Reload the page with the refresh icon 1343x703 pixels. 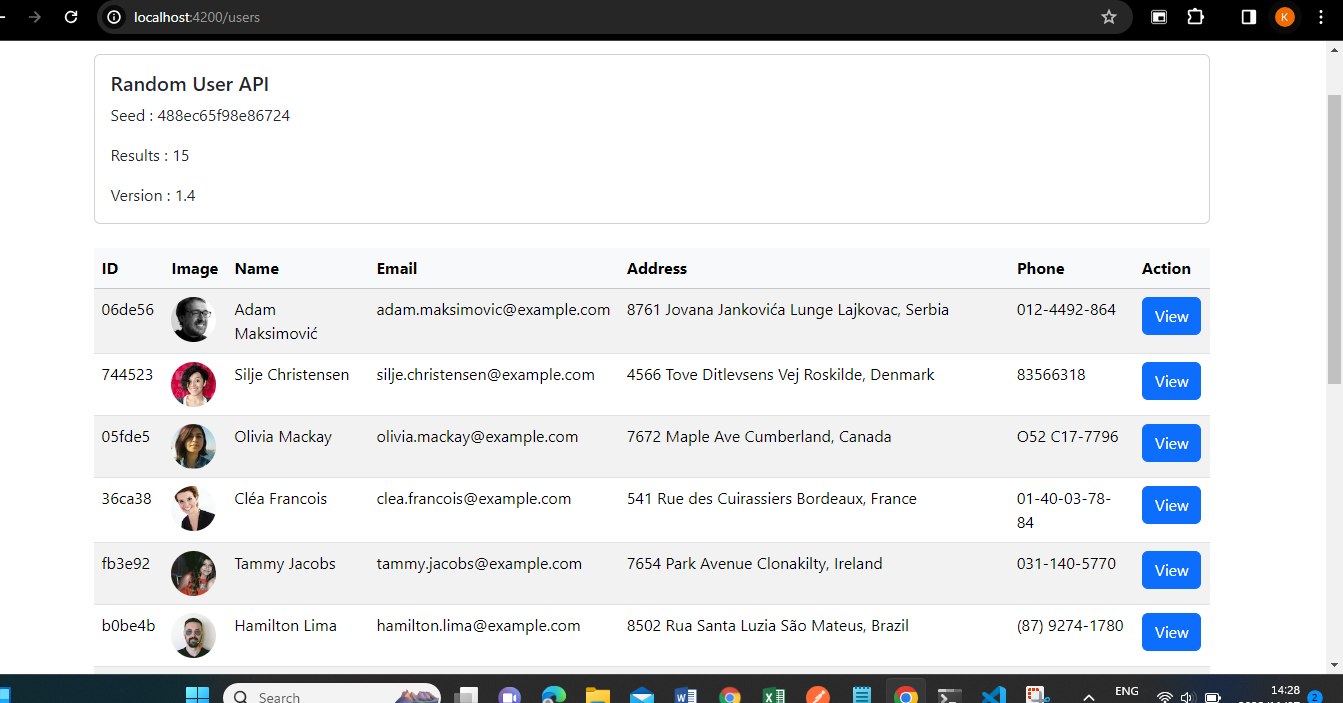click(71, 17)
